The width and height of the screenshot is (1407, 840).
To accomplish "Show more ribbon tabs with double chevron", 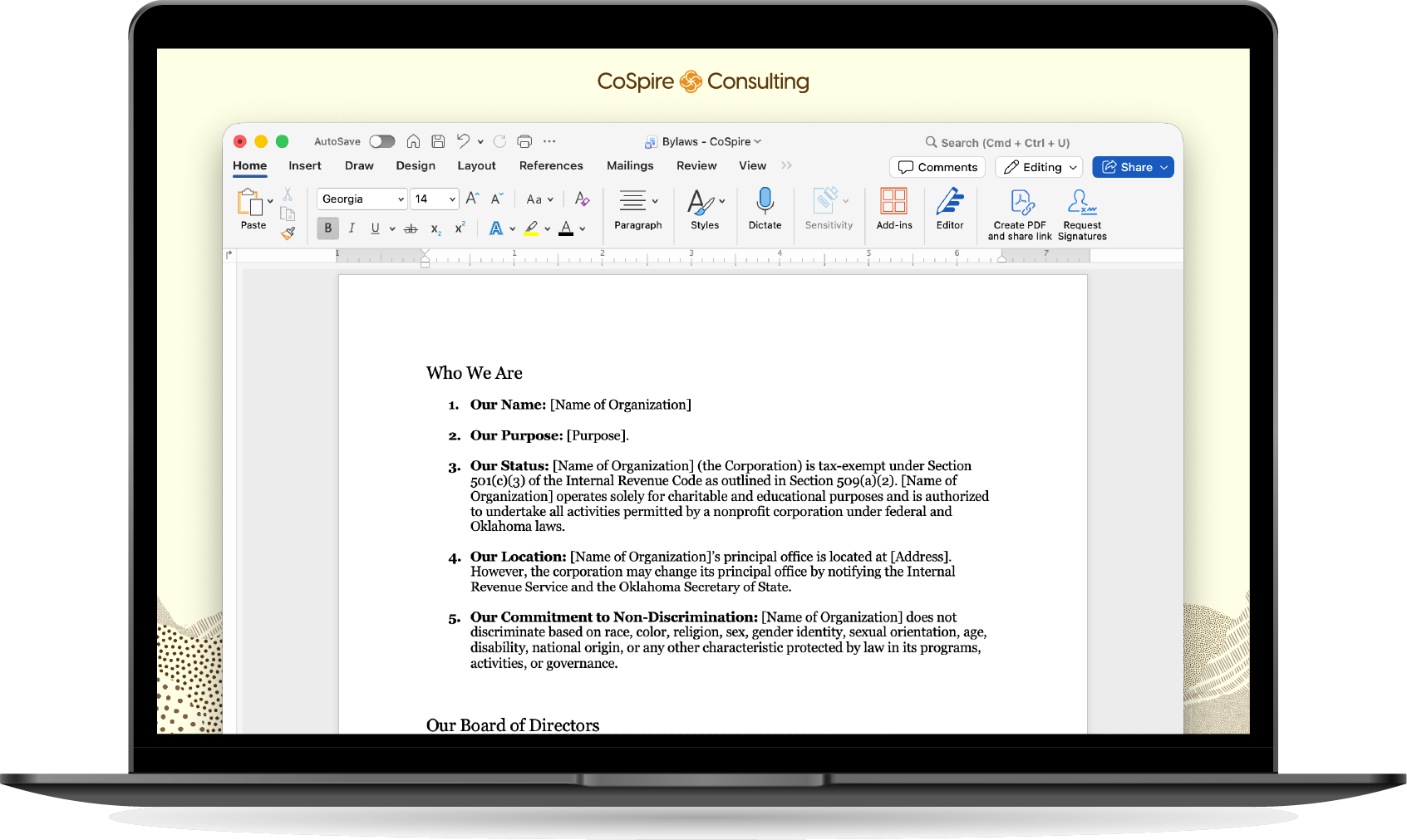I will coord(786,166).
